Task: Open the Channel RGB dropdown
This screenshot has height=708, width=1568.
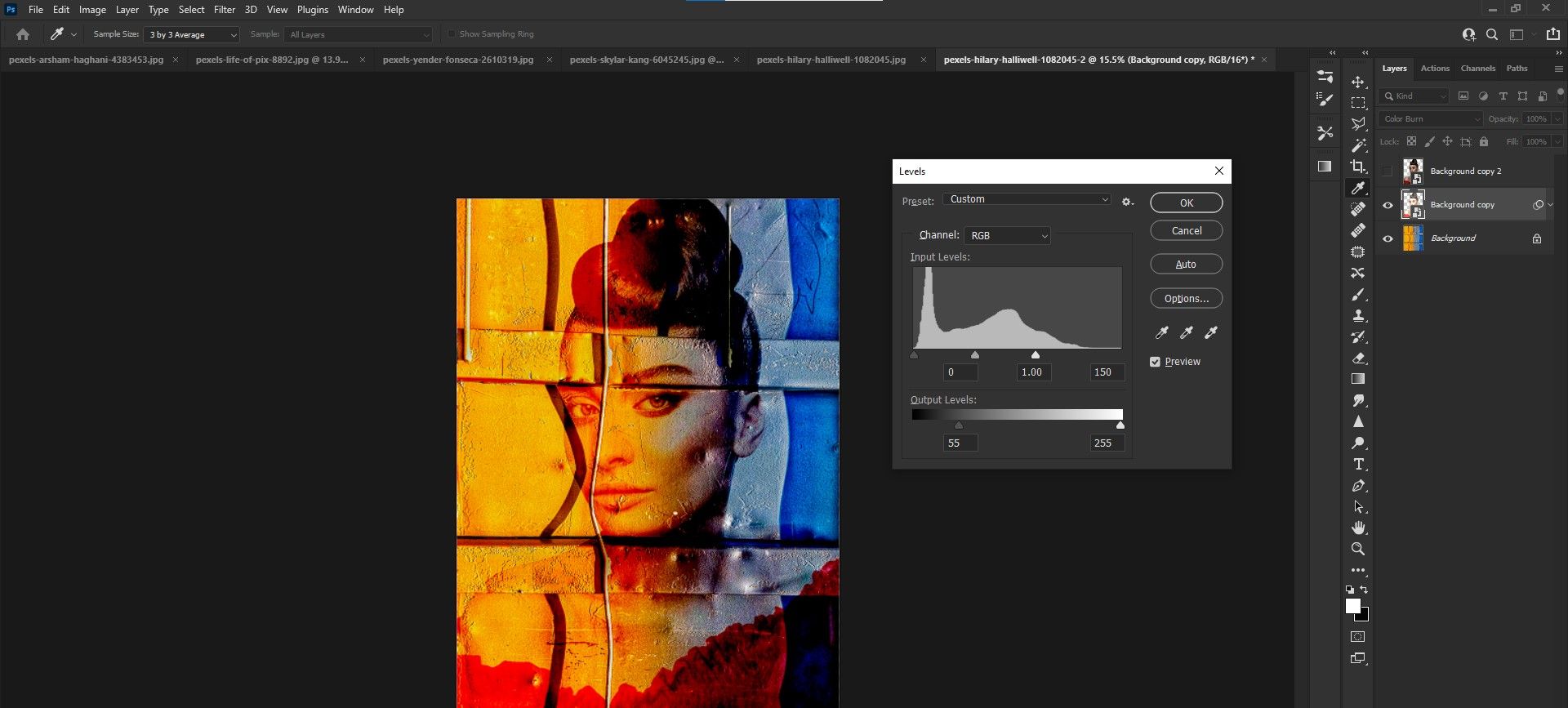Action: coord(1008,236)
